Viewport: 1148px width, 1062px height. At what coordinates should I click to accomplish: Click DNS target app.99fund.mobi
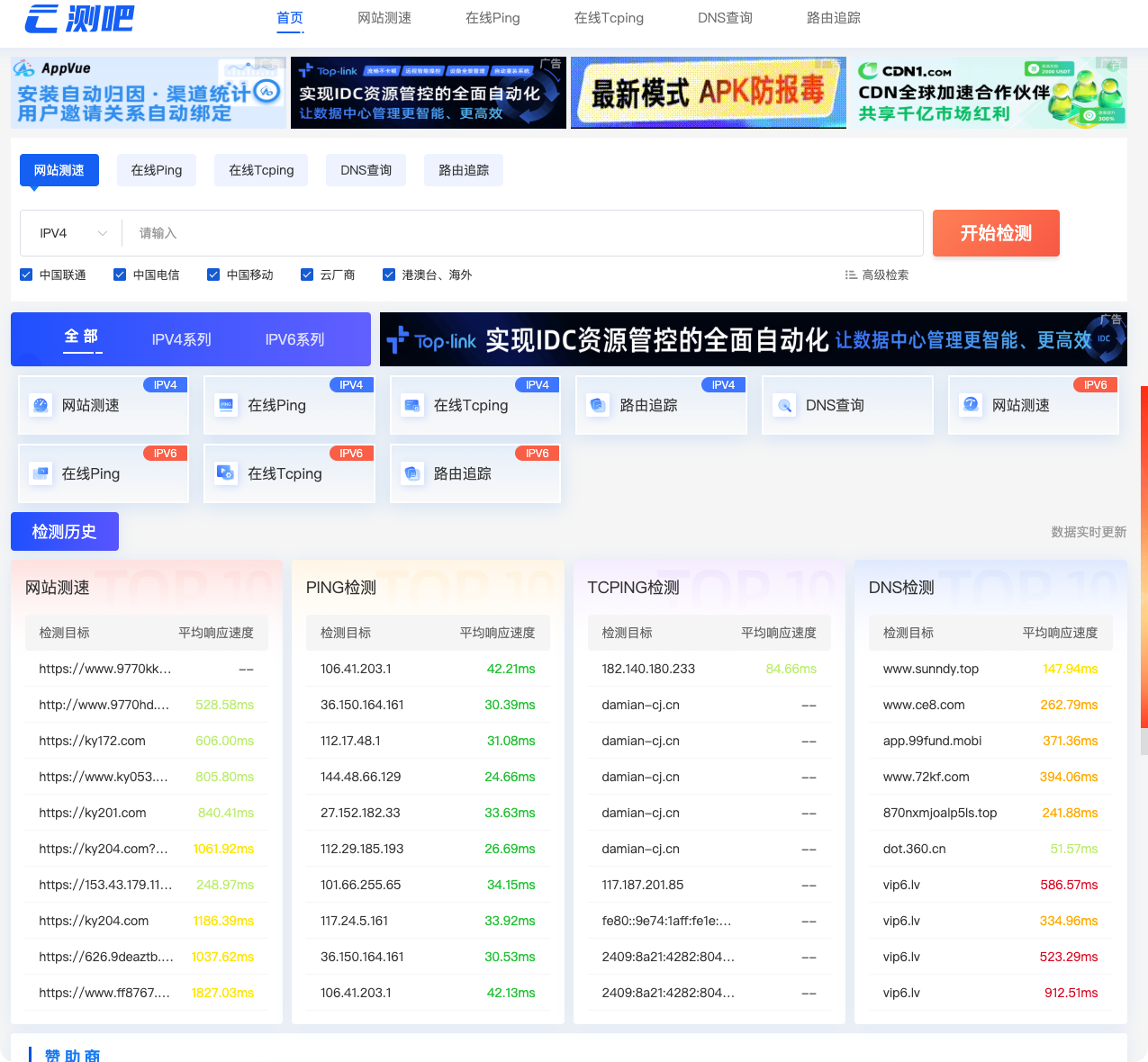[x=932, y=741]
